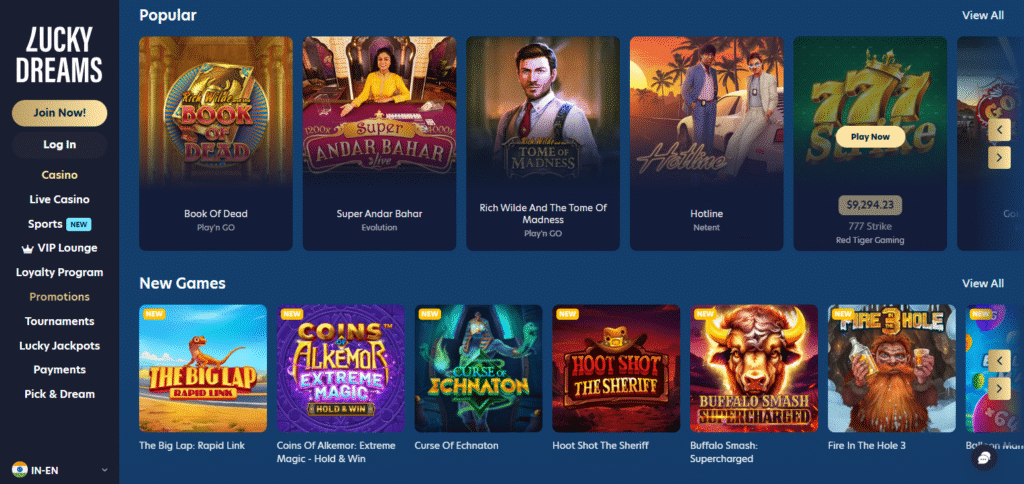Show previous Popular games with left arrow

[x=999, y=130]
